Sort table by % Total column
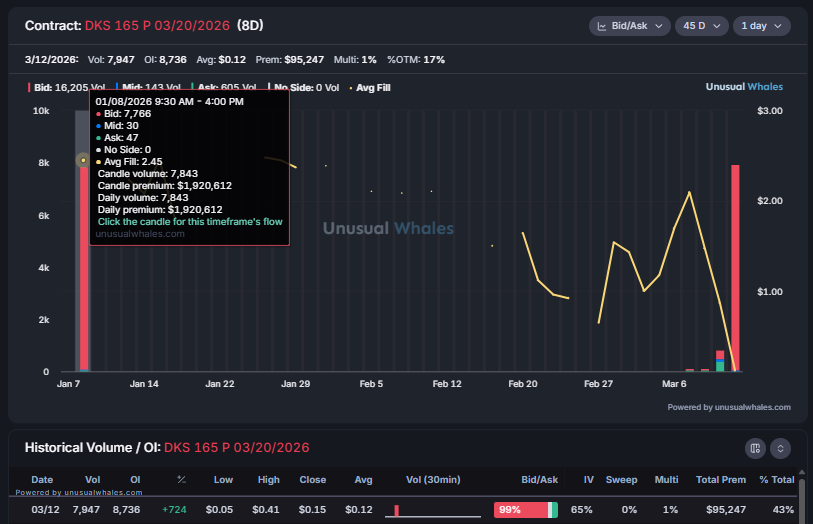Viewport: 813px width, 524px height. point(776,479)
